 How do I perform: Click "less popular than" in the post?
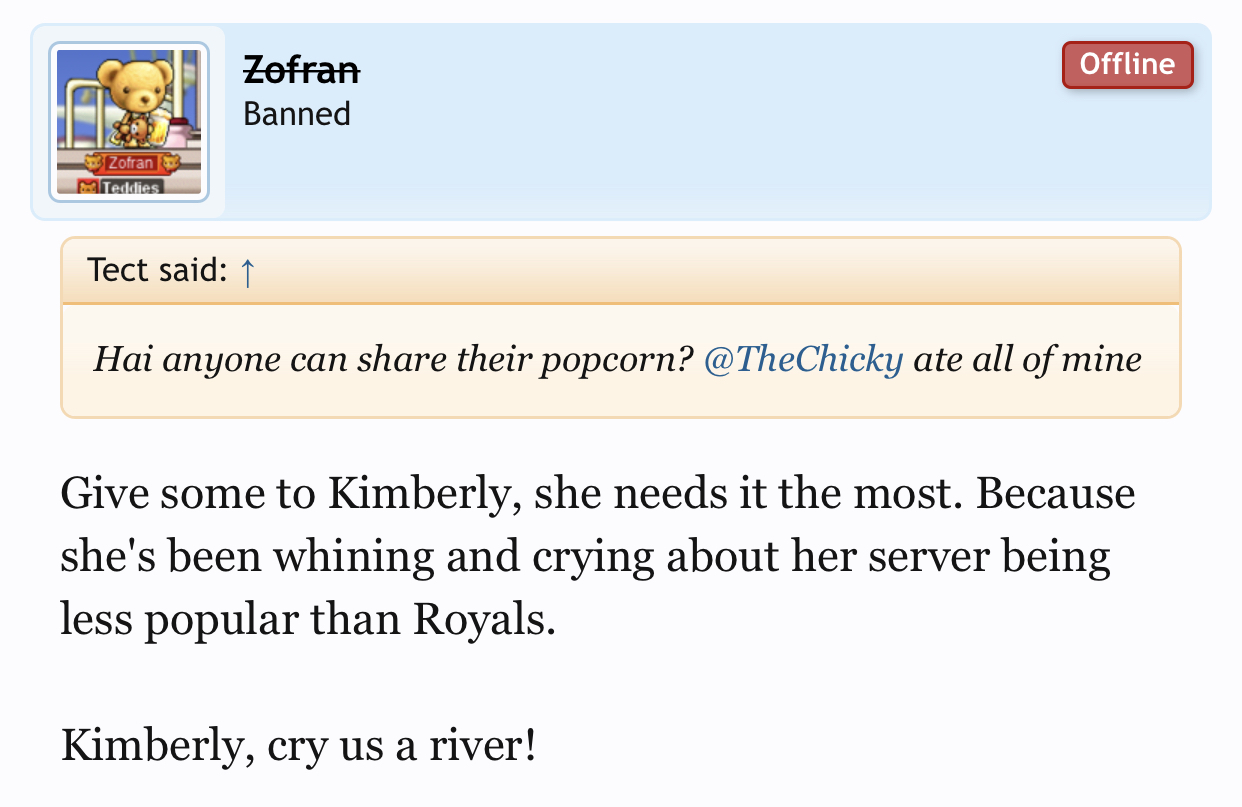point(230,621)
